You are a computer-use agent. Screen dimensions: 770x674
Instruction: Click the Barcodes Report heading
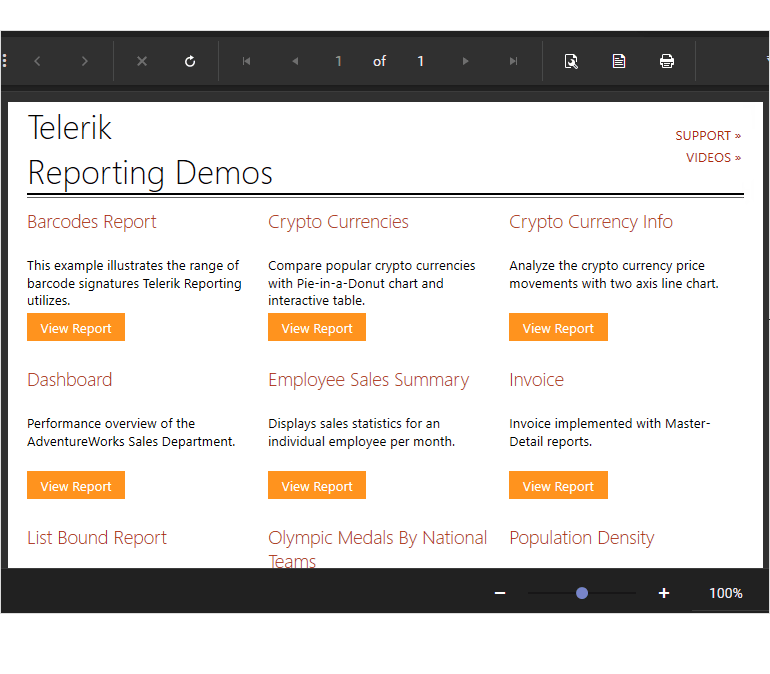coord(91,222)
